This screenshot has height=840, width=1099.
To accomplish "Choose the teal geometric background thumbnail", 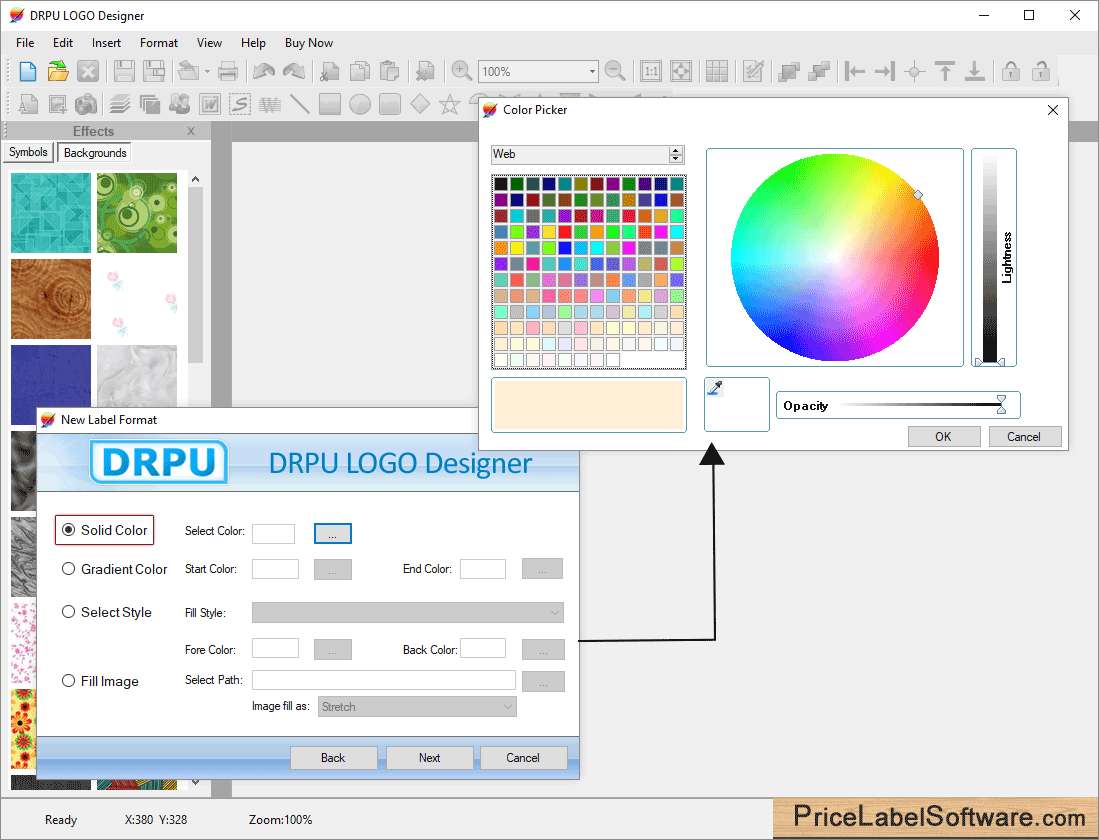I will pyautogui.click(x=51, y=213).
